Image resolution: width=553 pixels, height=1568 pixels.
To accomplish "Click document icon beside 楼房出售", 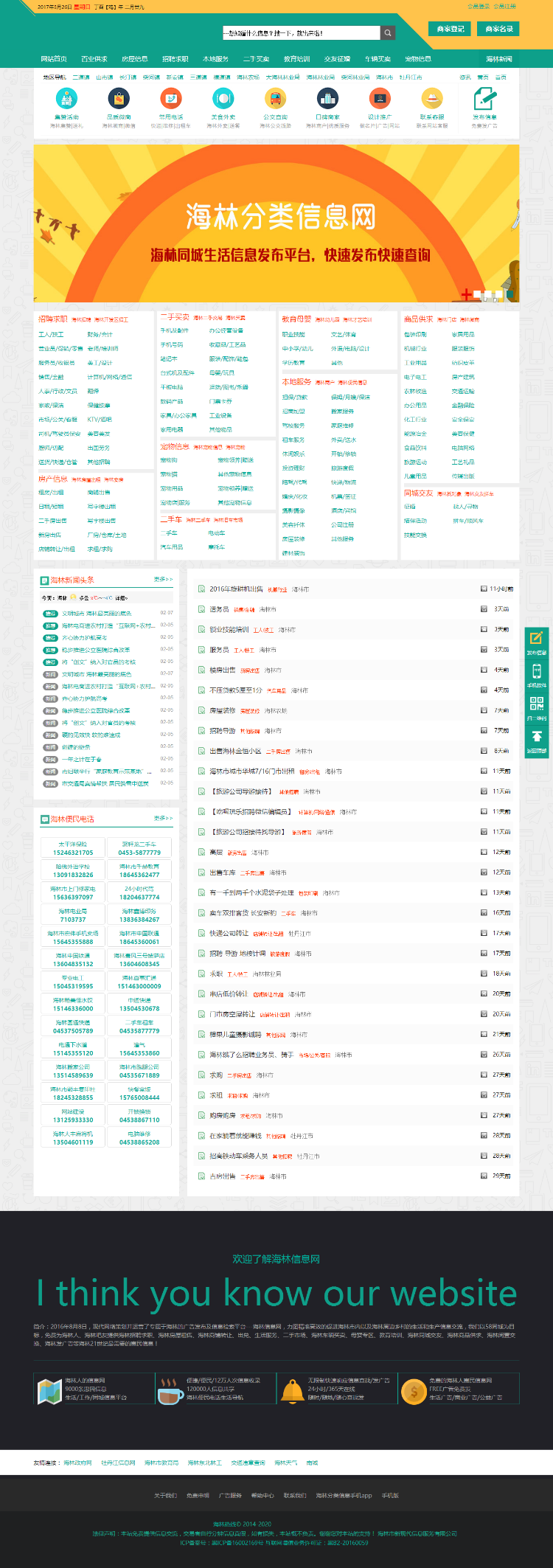I will 201,670.
